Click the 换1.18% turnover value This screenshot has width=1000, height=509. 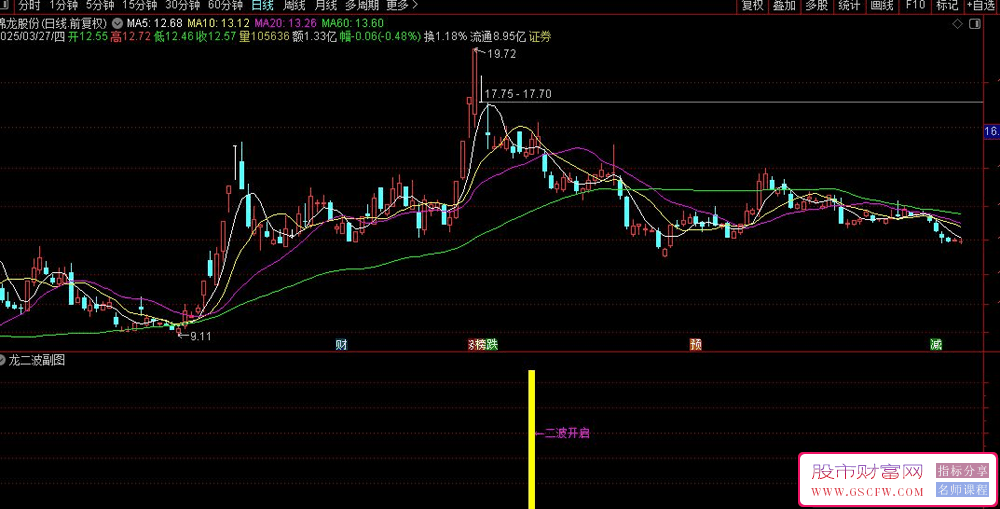pos(445,37)
